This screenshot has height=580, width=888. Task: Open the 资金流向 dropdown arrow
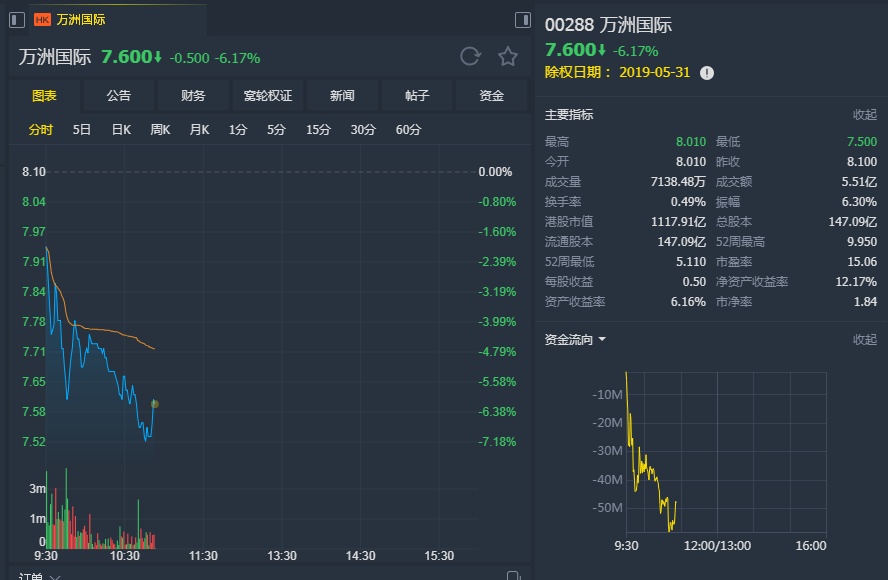(x=602, y=340)
